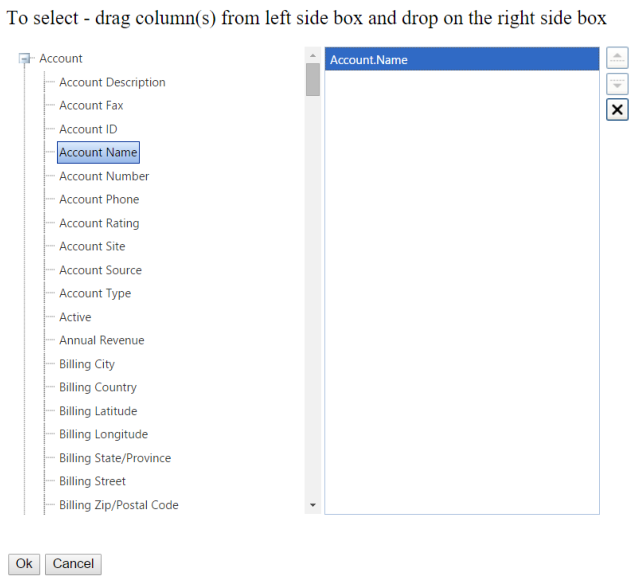Screen dimensions: 644x584
Task: Select the Billing City field
Action: [87, 364]
